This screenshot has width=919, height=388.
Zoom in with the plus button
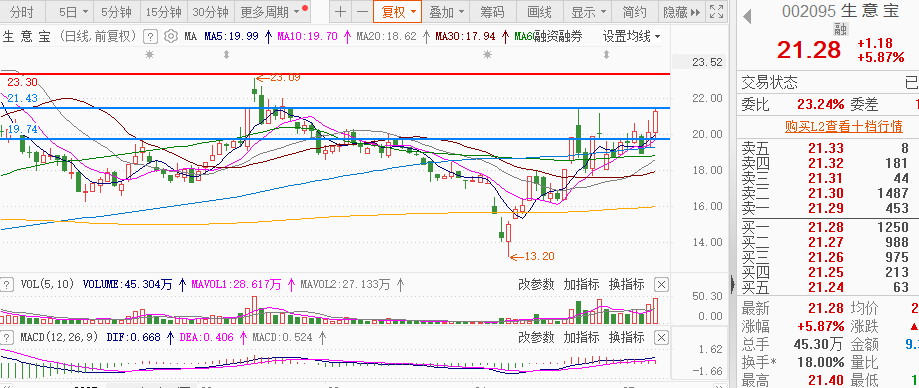pos(340,12)
